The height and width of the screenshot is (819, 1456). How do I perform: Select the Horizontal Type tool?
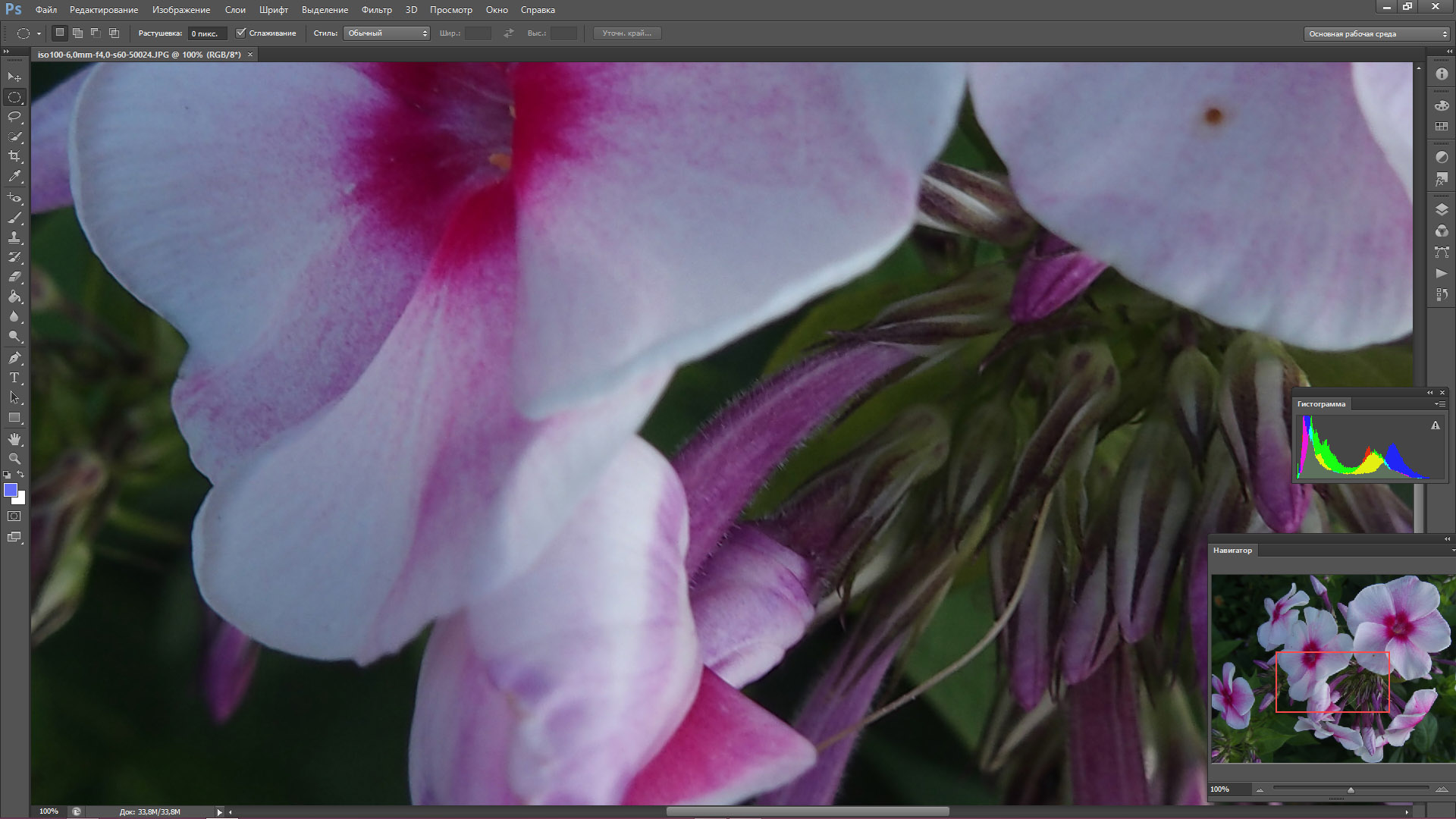click(x=14, y=378)
